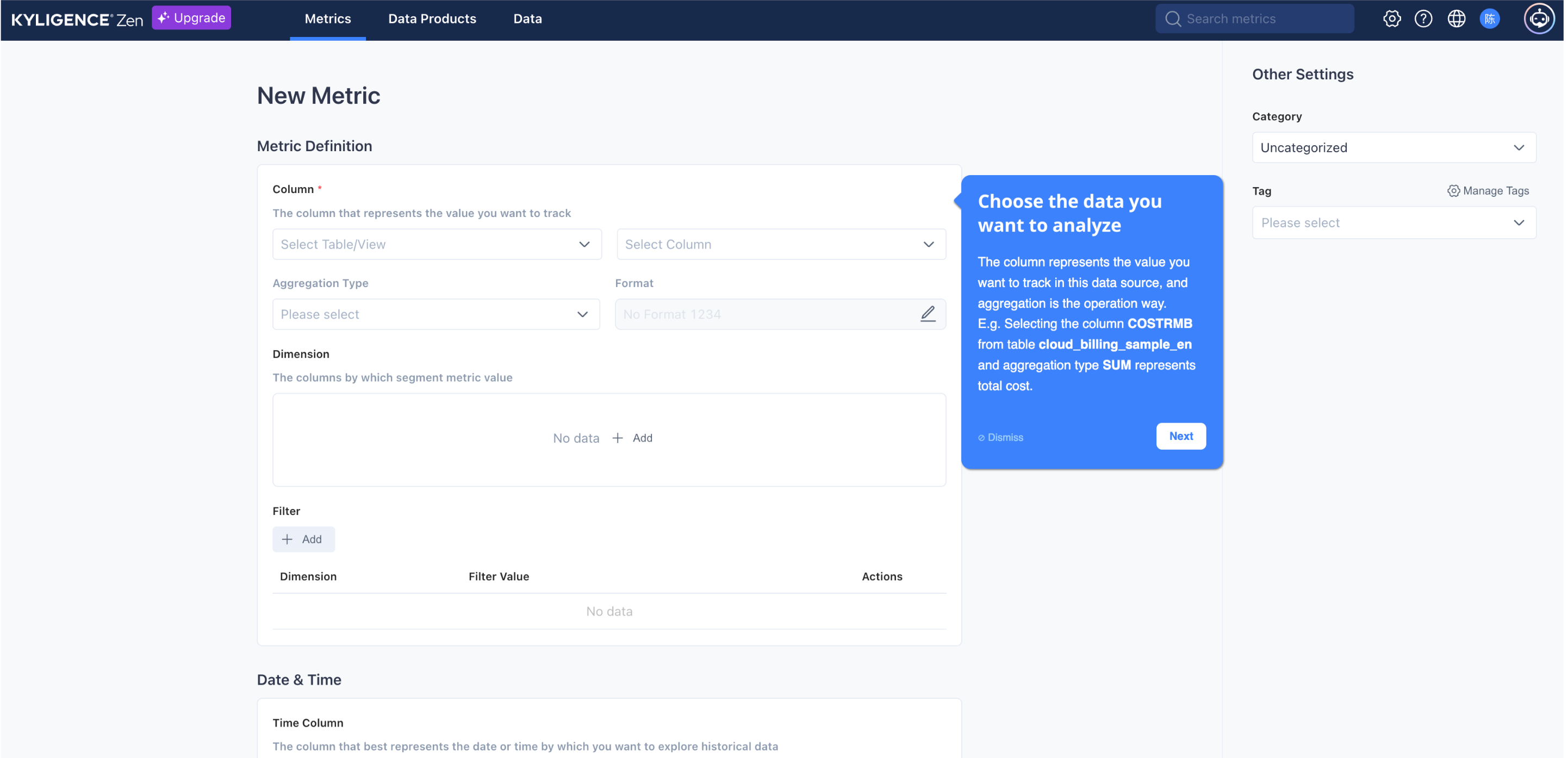Open the help question mark icon
The image size is (1568, 758).
click(1423, 19)
